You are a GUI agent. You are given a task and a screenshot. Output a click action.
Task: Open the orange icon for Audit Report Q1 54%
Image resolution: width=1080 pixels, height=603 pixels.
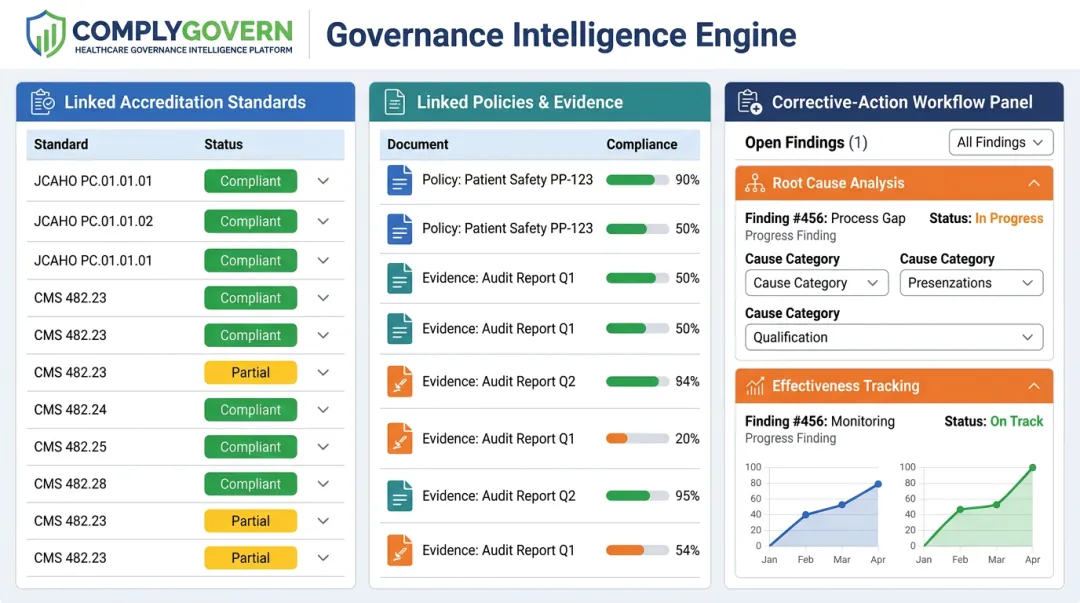[x=399, y=551]
